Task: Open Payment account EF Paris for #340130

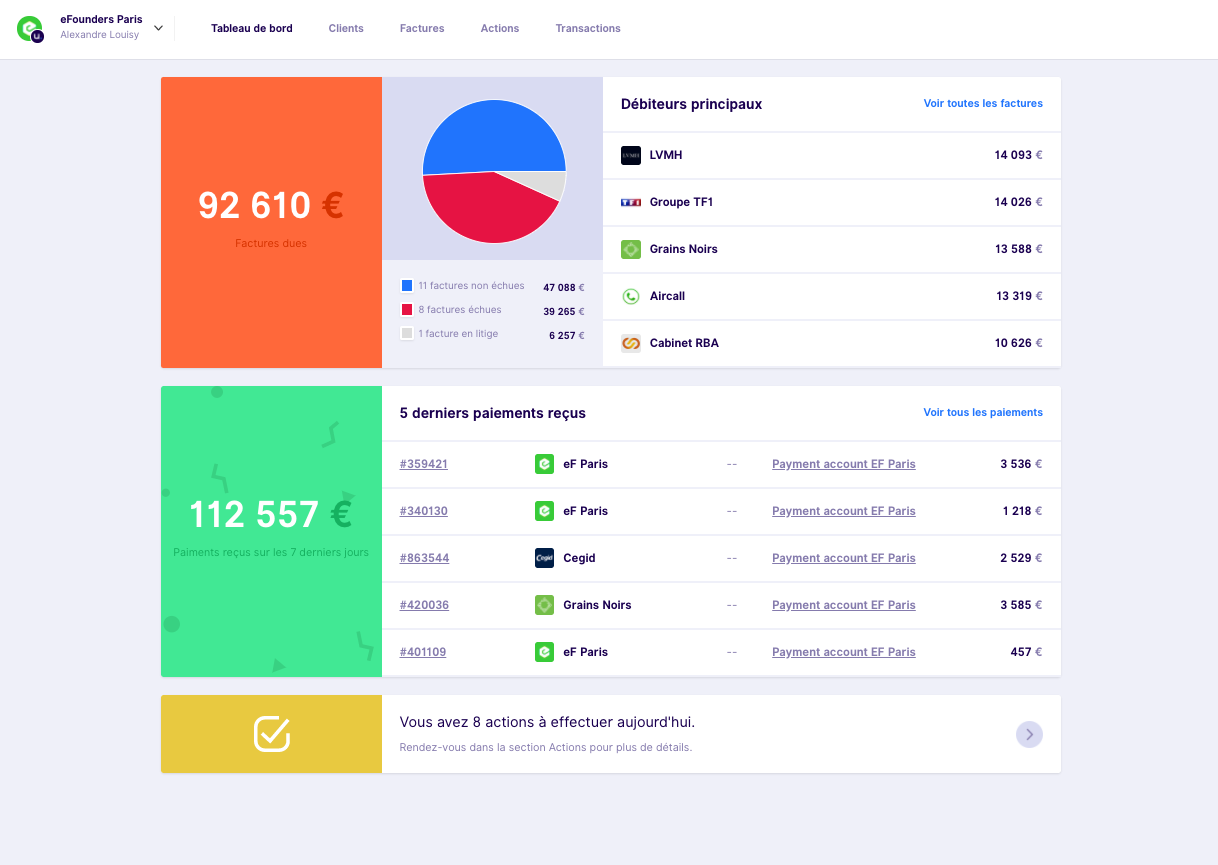Action: [844, 511]
